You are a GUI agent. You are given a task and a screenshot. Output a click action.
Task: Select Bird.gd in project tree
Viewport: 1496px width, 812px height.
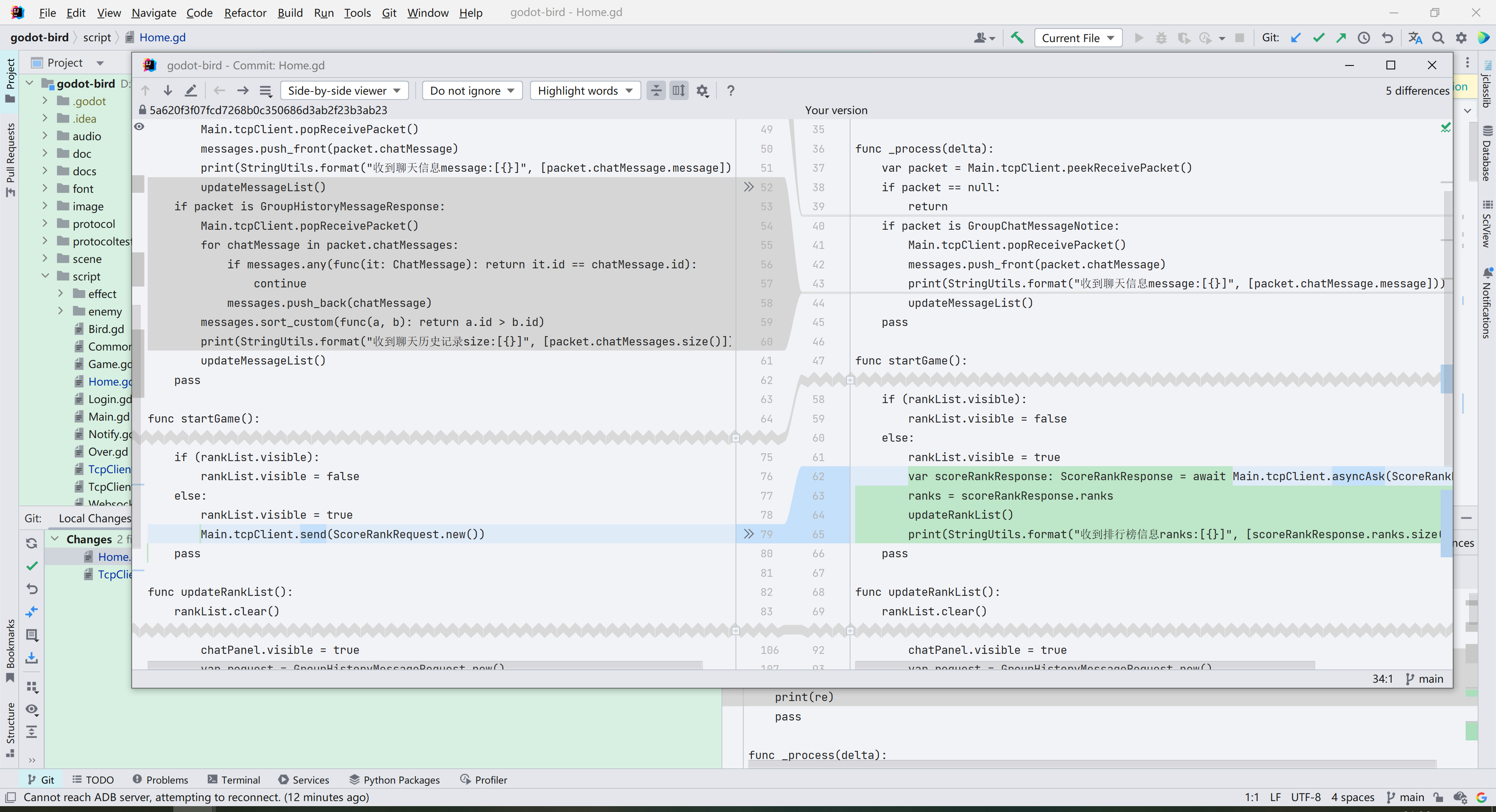(106, 329)
